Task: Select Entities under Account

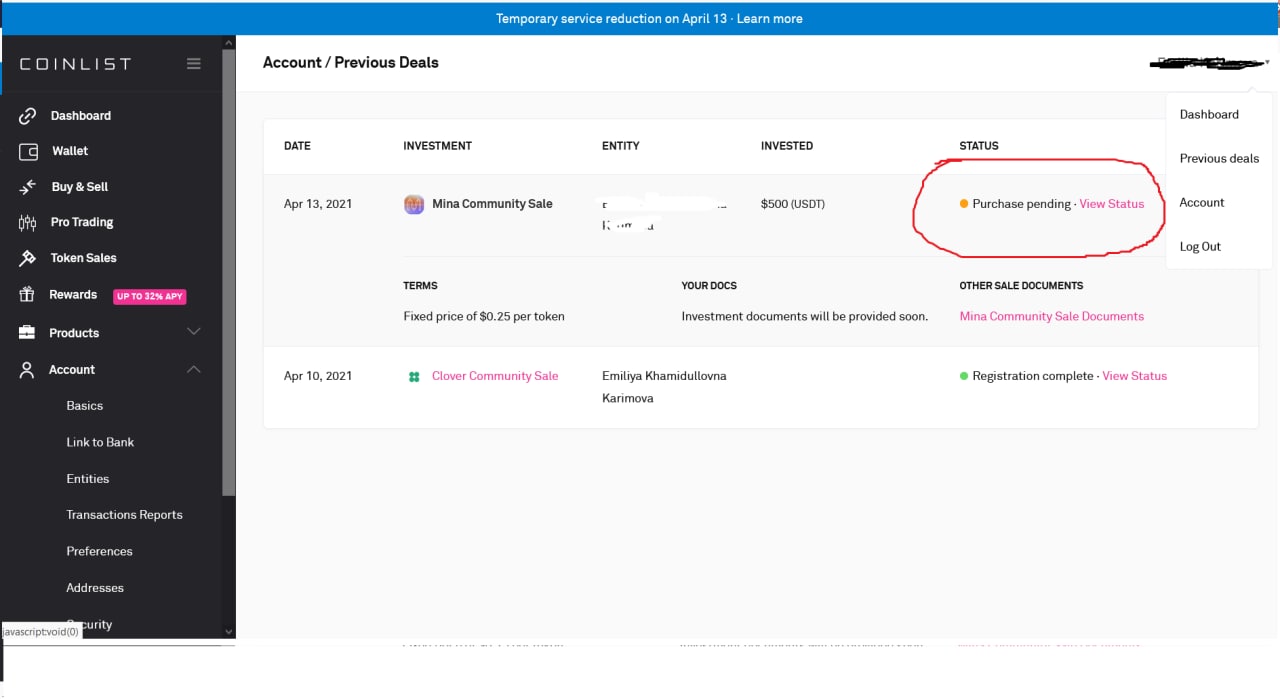Action: click(x=88, y=479)
